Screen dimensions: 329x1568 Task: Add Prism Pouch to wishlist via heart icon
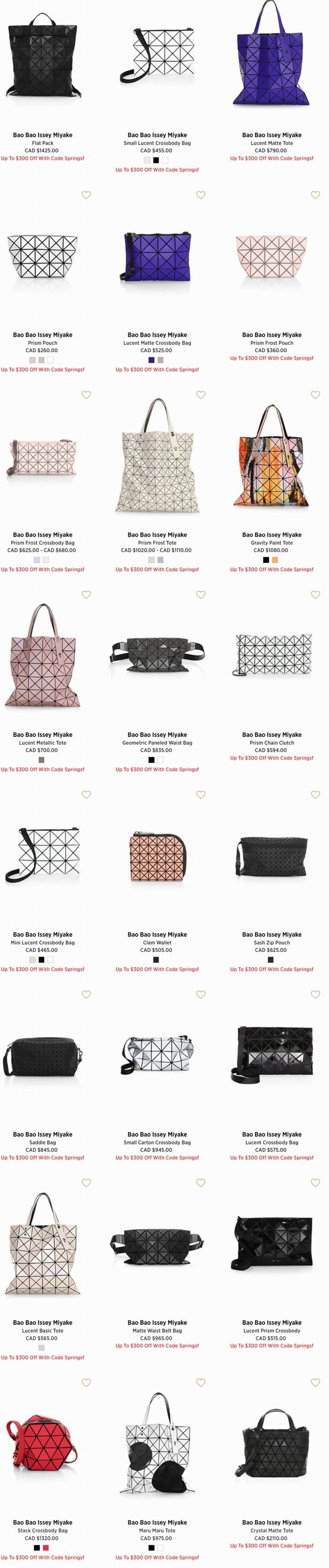(x=86, y=195)
